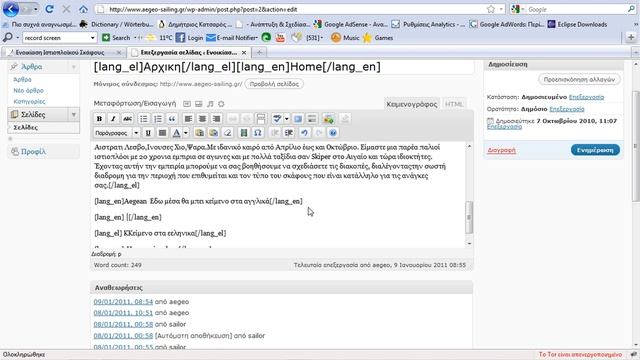
Task: Paste from Word icon
Action: pyautogui.click(x=213, y=133)
